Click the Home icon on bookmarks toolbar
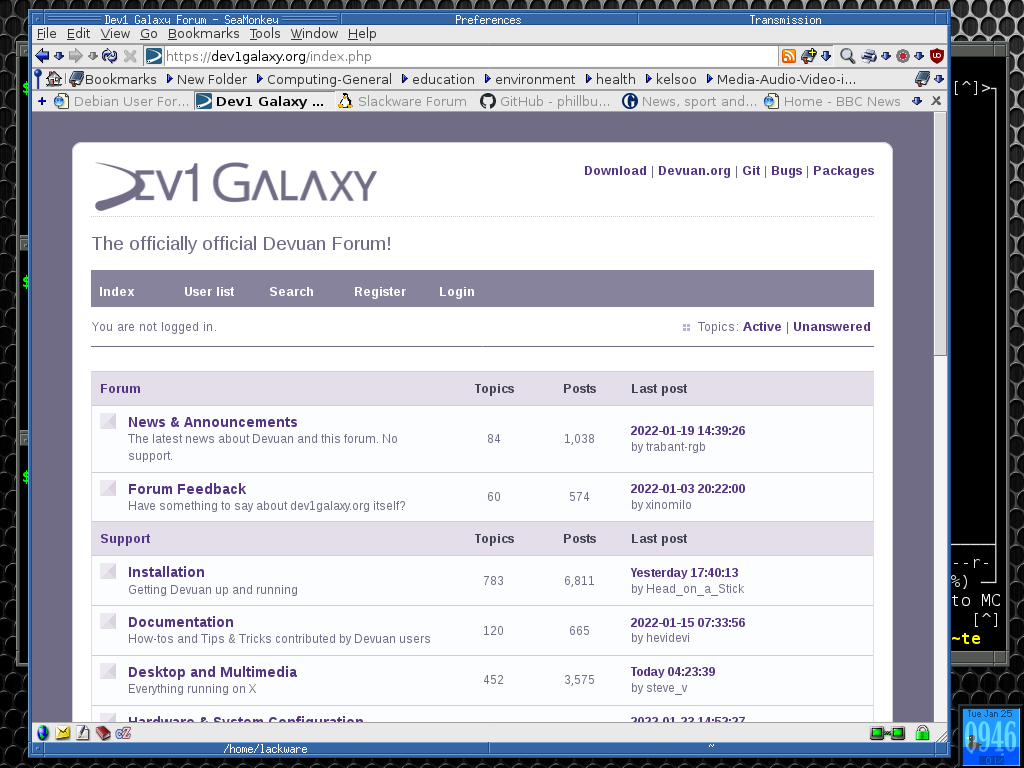 point(55,79)
